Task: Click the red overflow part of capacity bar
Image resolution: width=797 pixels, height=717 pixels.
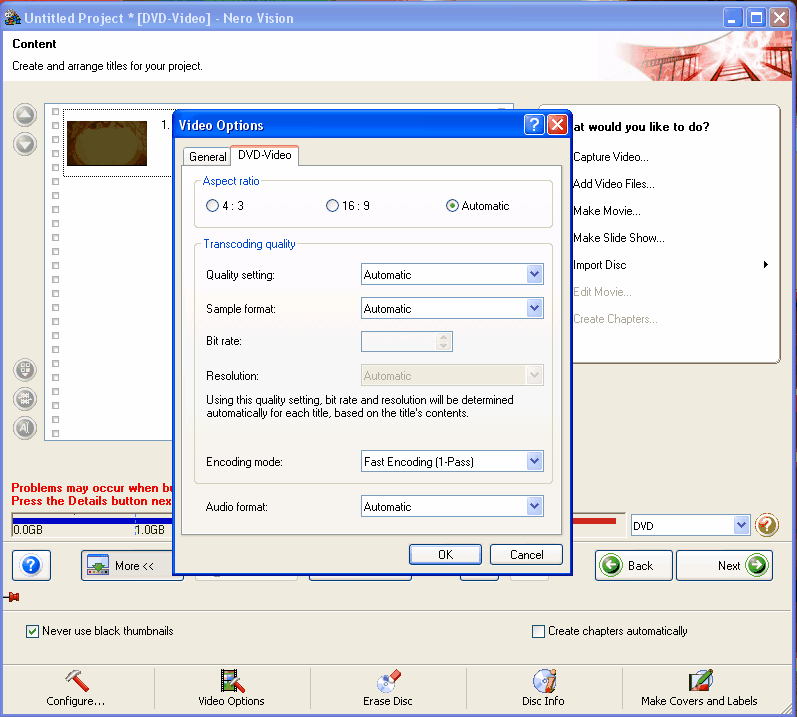Action: pyautogui.click(x=594, y=520)
